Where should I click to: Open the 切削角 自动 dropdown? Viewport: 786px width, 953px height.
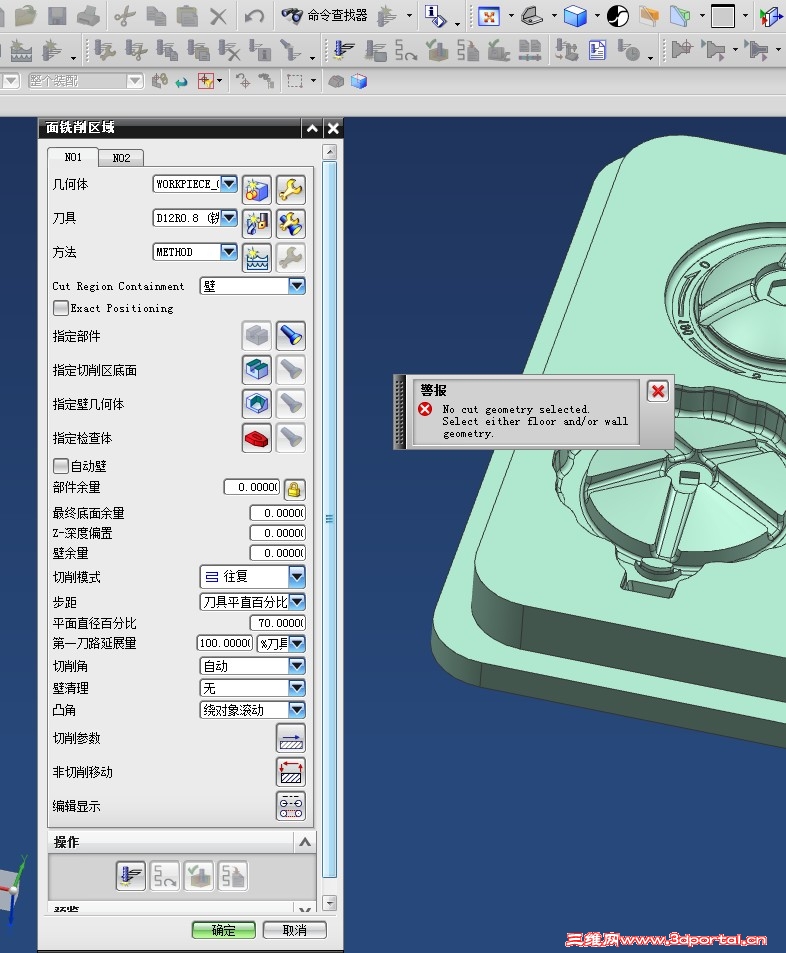coord(297,666)
